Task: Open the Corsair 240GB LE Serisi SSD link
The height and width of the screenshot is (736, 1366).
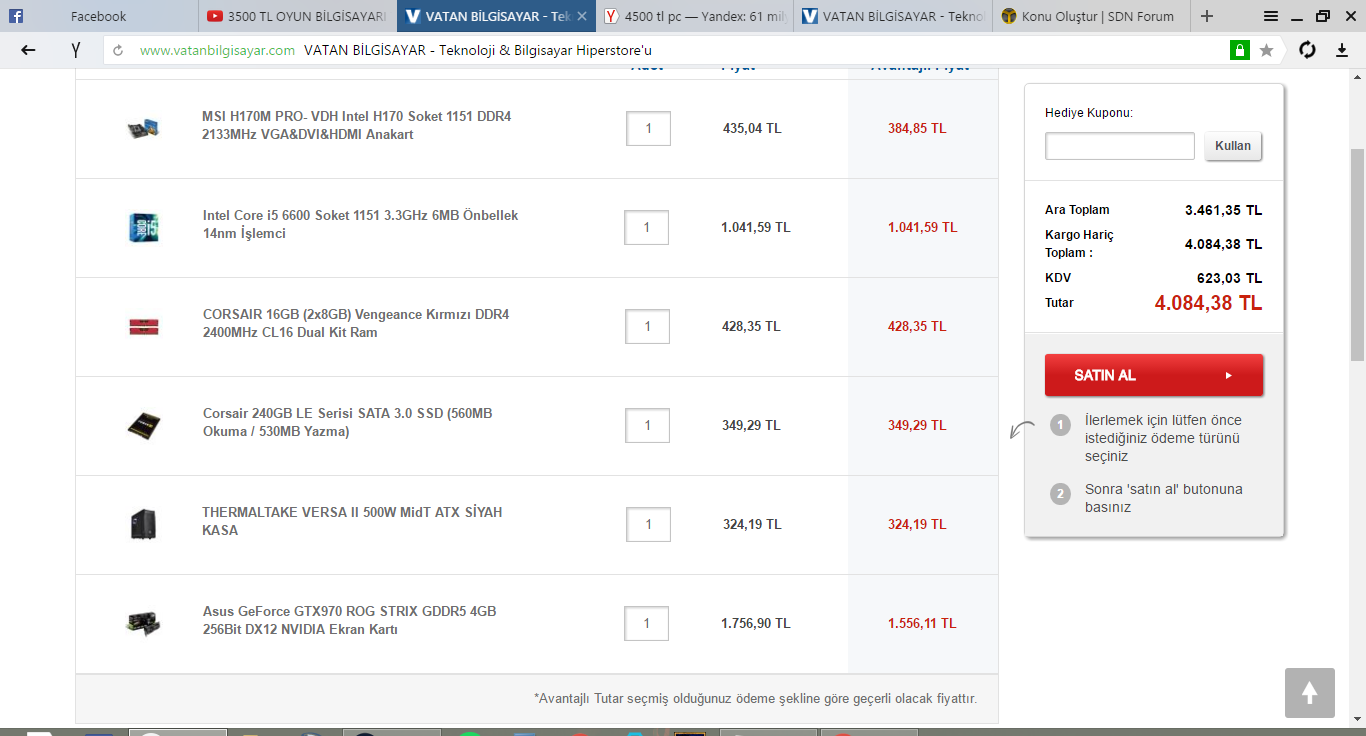Action: 348,423
